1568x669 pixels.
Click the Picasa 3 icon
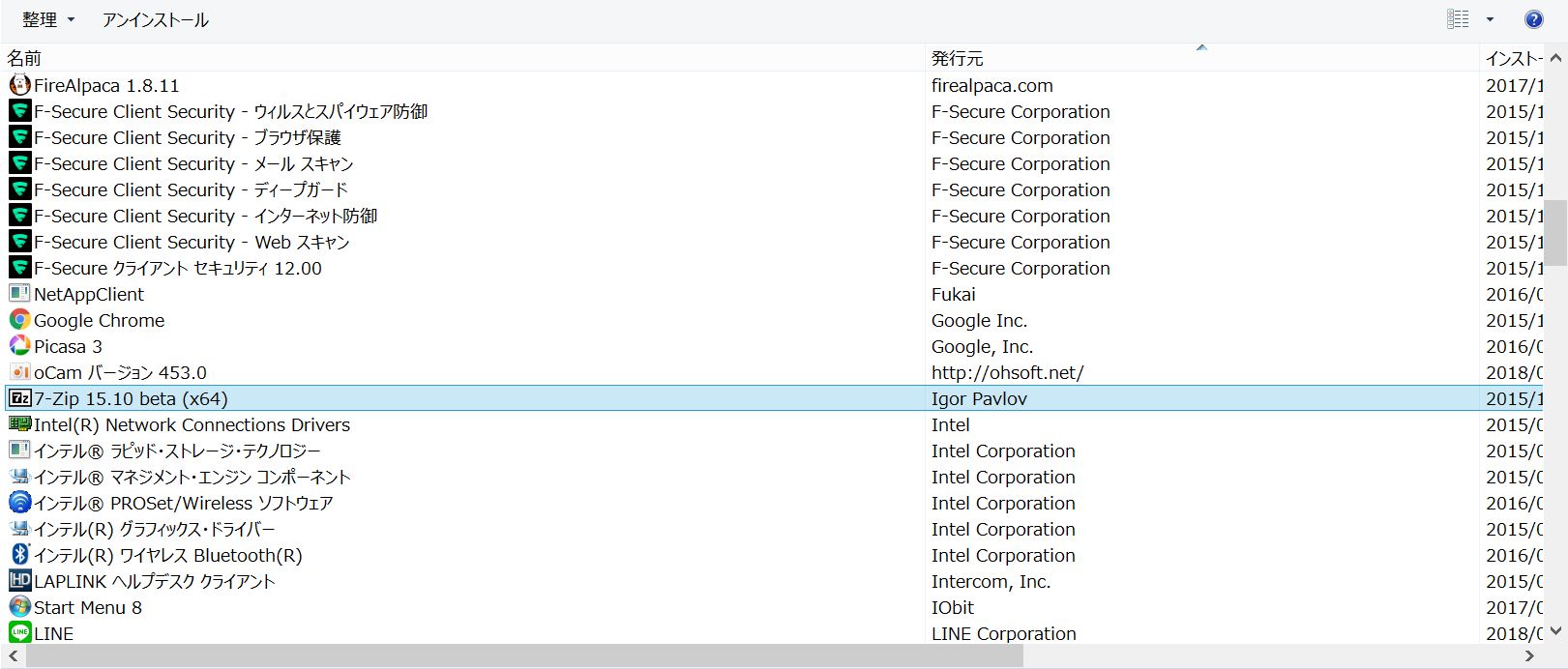[x=19, y=346]
